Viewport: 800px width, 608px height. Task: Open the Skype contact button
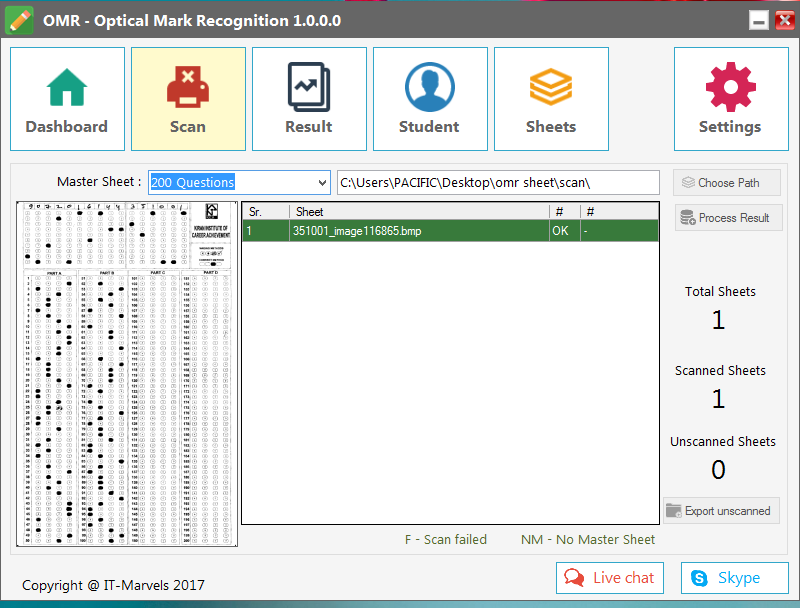click(735, 578)
